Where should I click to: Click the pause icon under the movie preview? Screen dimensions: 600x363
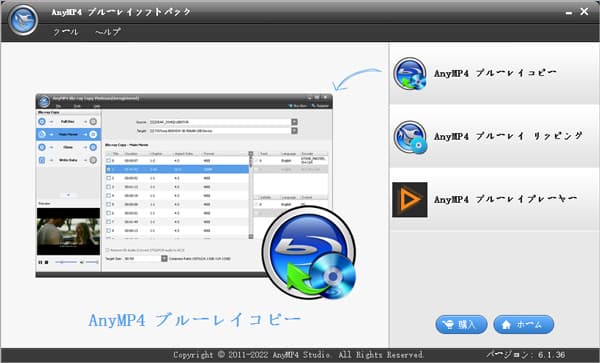click(40, 262)
